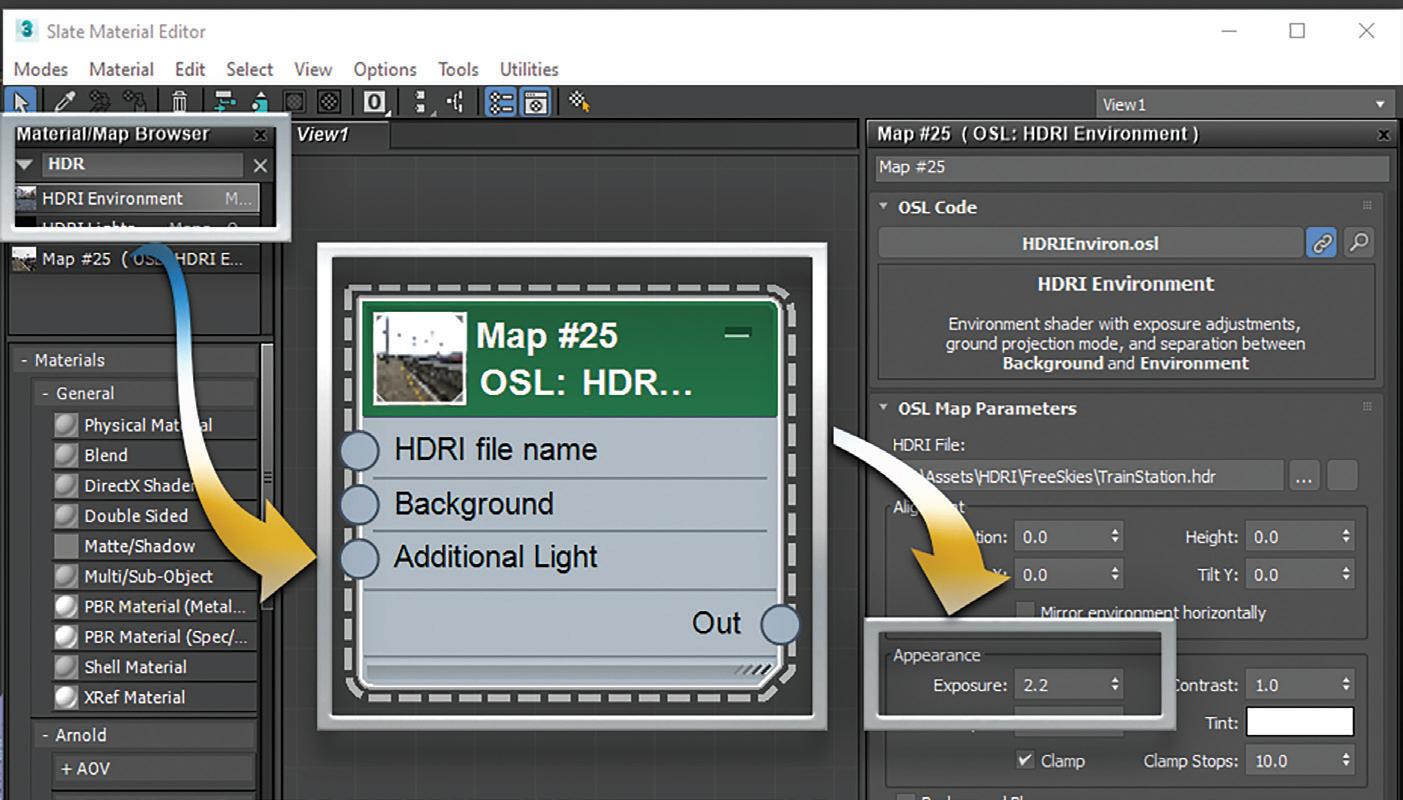1403x800 pixels.
Task: Click the Blend material sphere icon
Action: (x=66, y=455)
